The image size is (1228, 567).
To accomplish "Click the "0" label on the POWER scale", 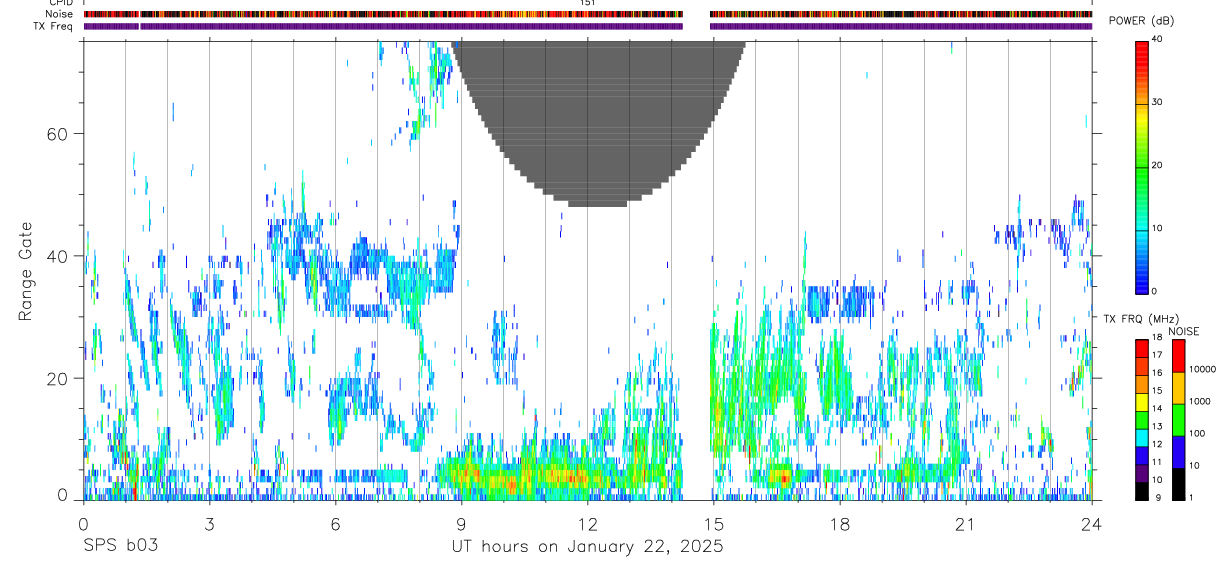I will (1154, 291).
